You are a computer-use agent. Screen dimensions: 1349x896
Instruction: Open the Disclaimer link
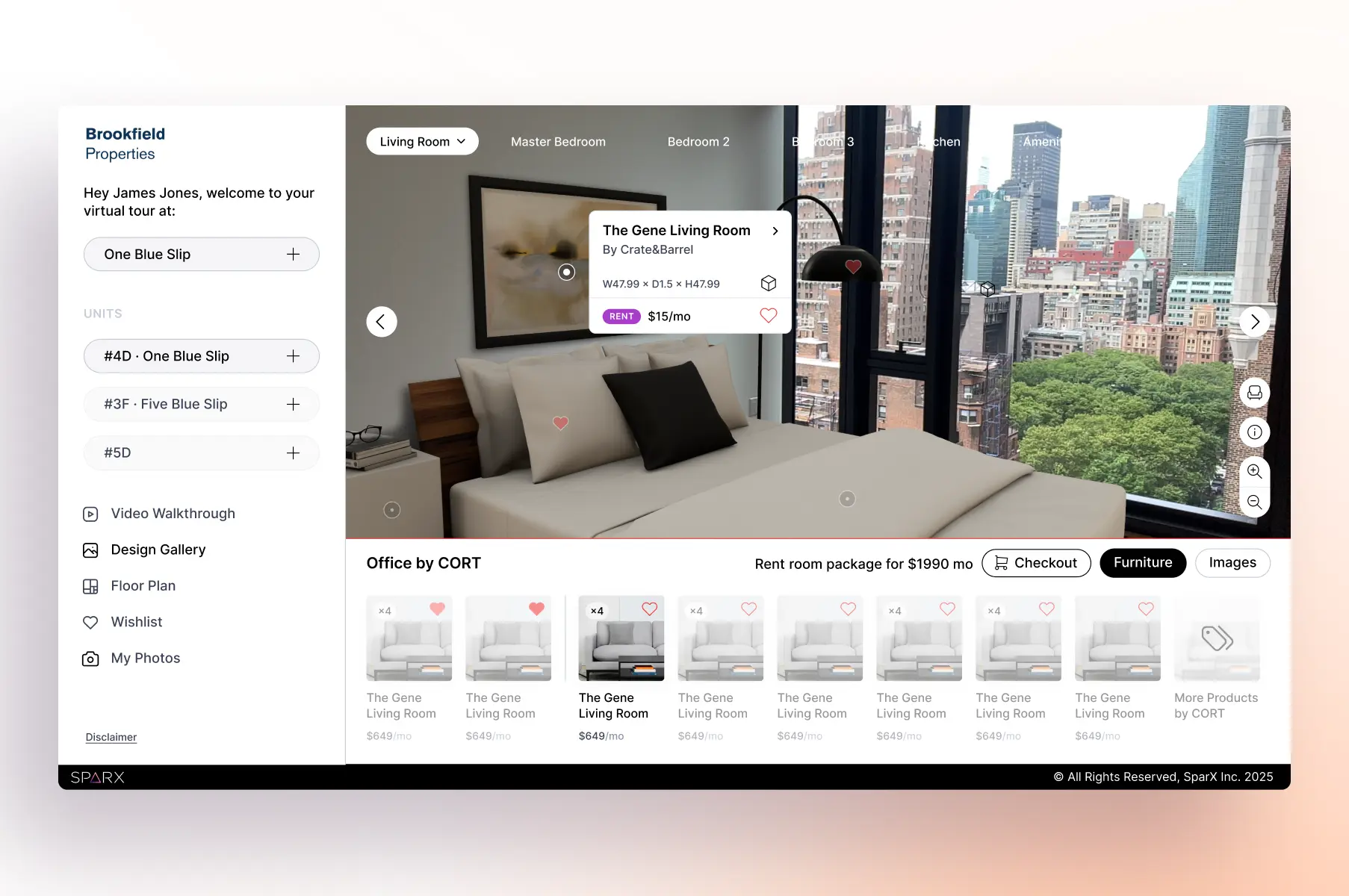111,737
